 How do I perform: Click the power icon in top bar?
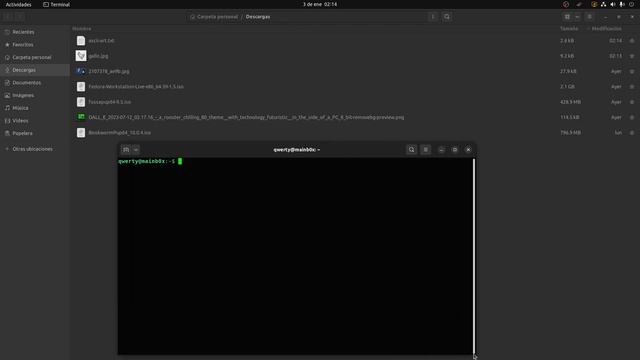(631, 4)
